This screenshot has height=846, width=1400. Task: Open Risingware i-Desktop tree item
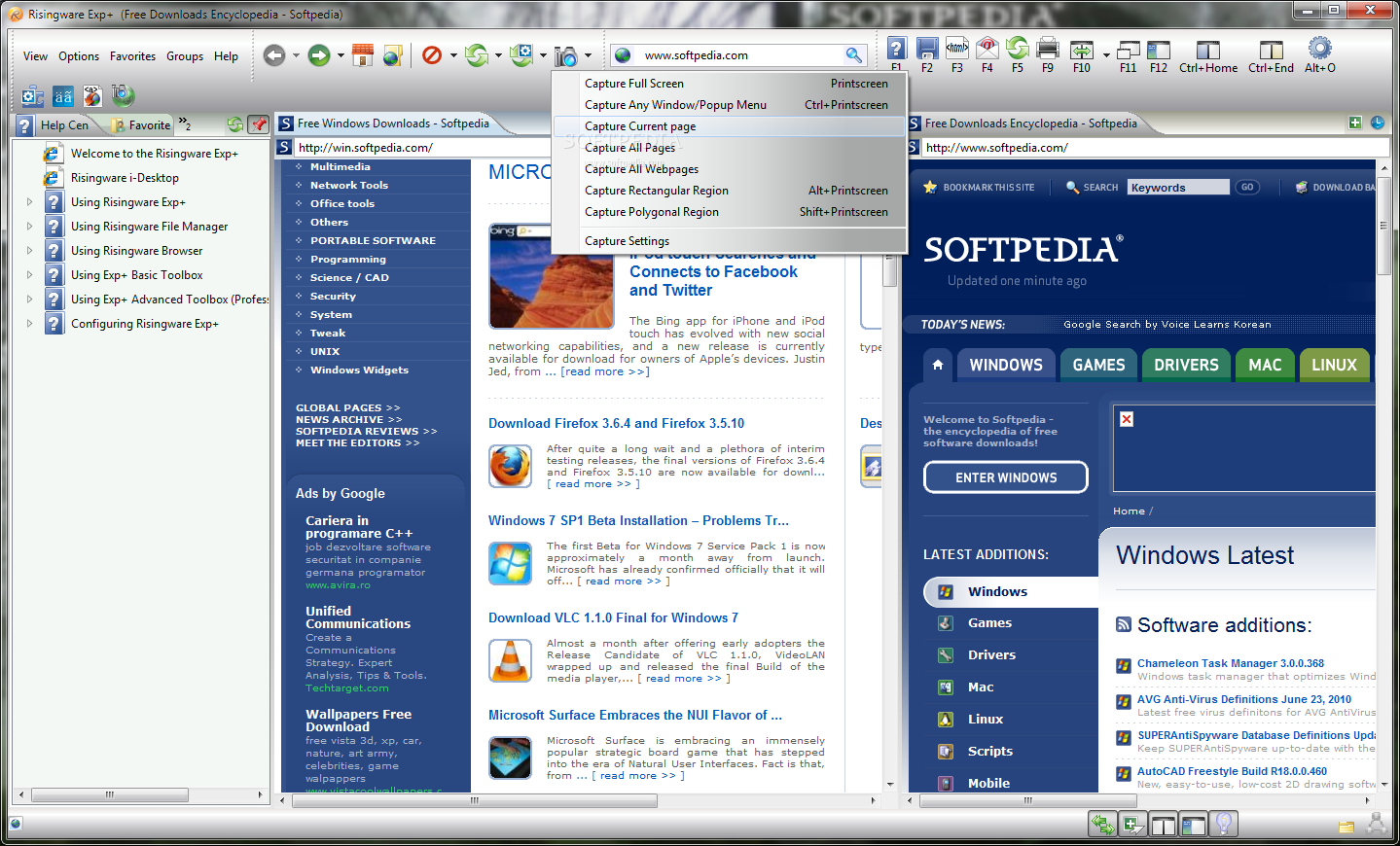coord(125,178)
